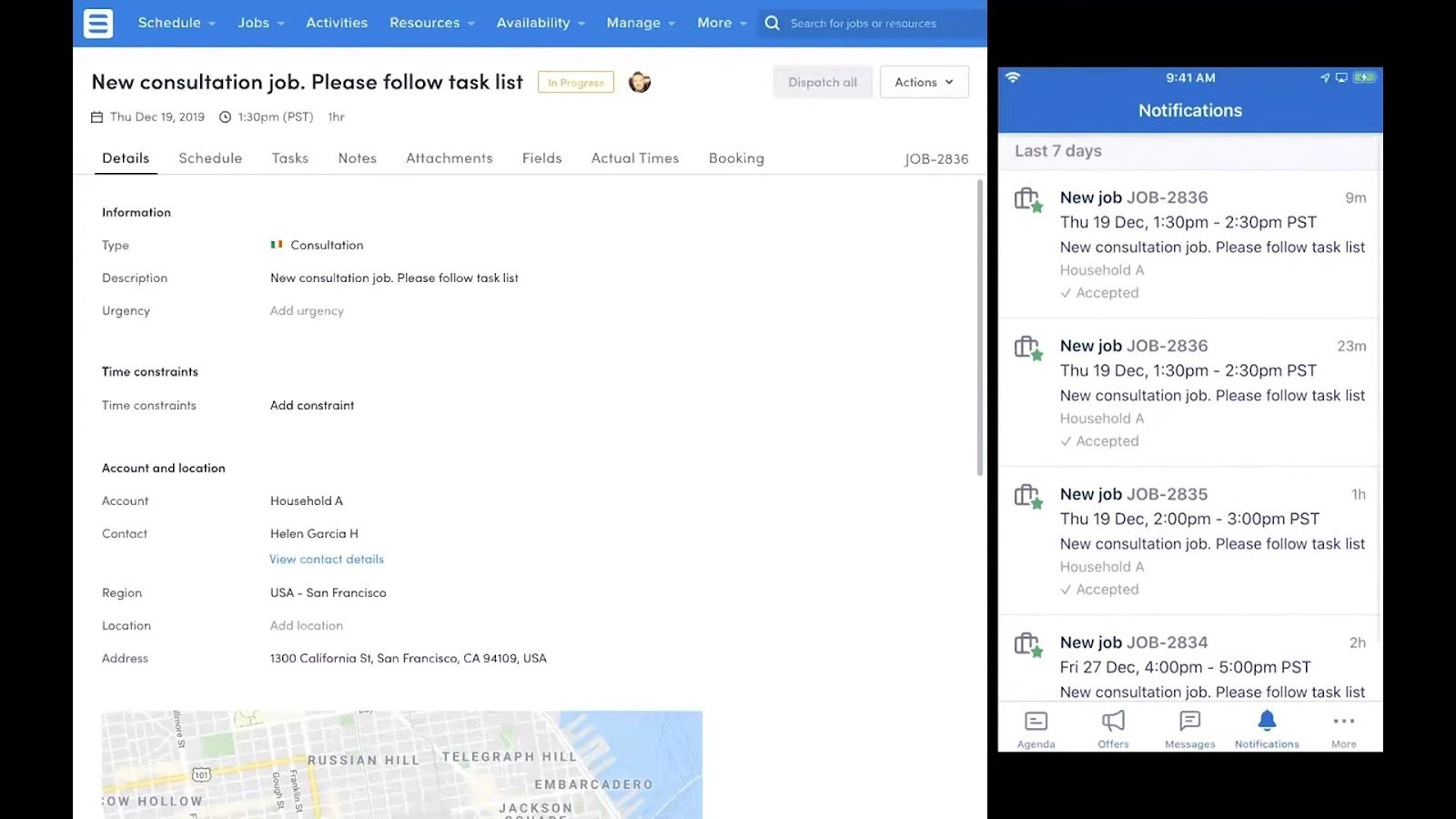Click the clock icon beside 1:30pm (PST)
The image size is (1456, 819).
pyautogui.click(x=226, y=116)
